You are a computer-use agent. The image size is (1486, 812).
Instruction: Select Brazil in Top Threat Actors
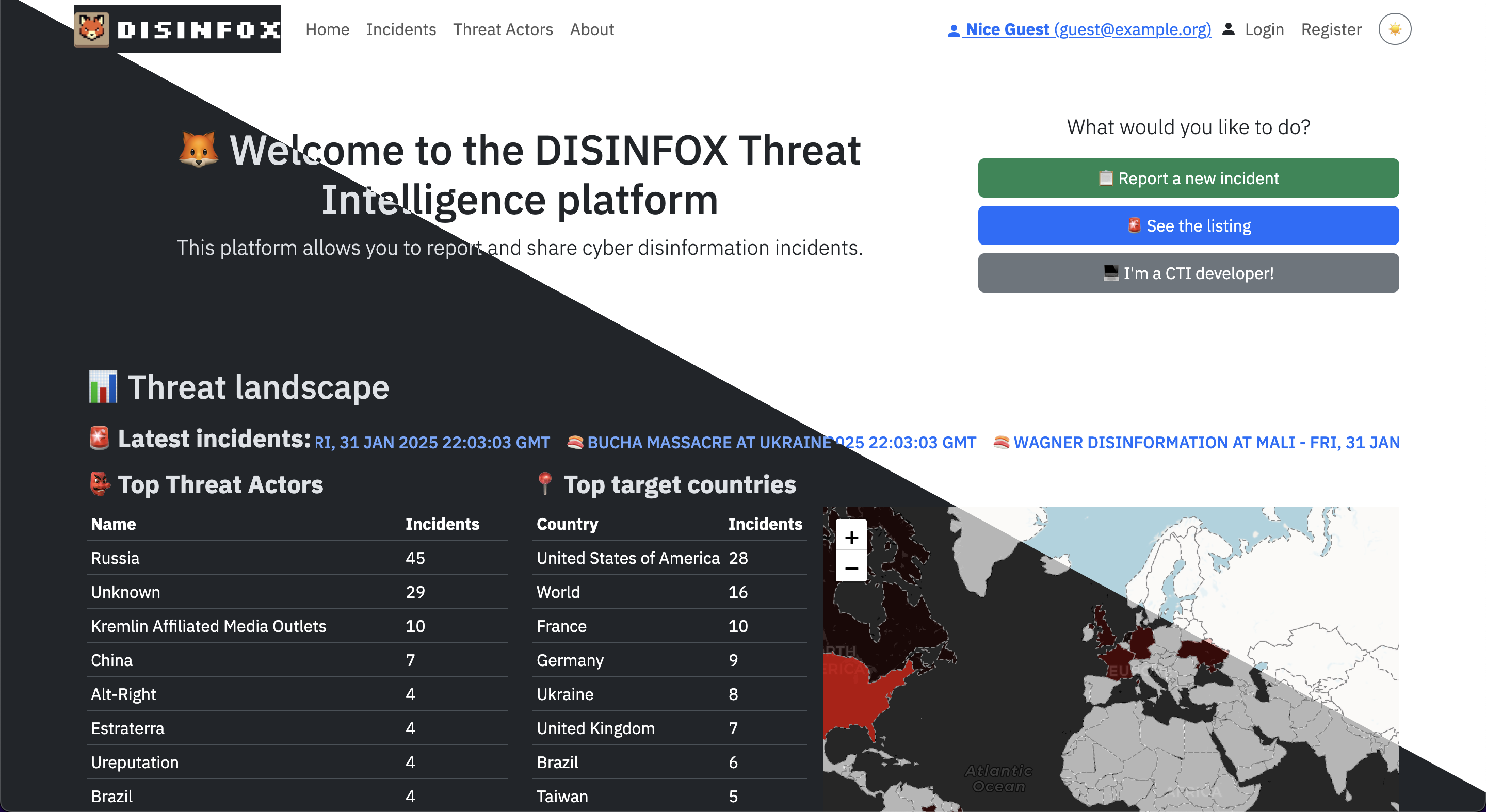click(x=297, y=795)
